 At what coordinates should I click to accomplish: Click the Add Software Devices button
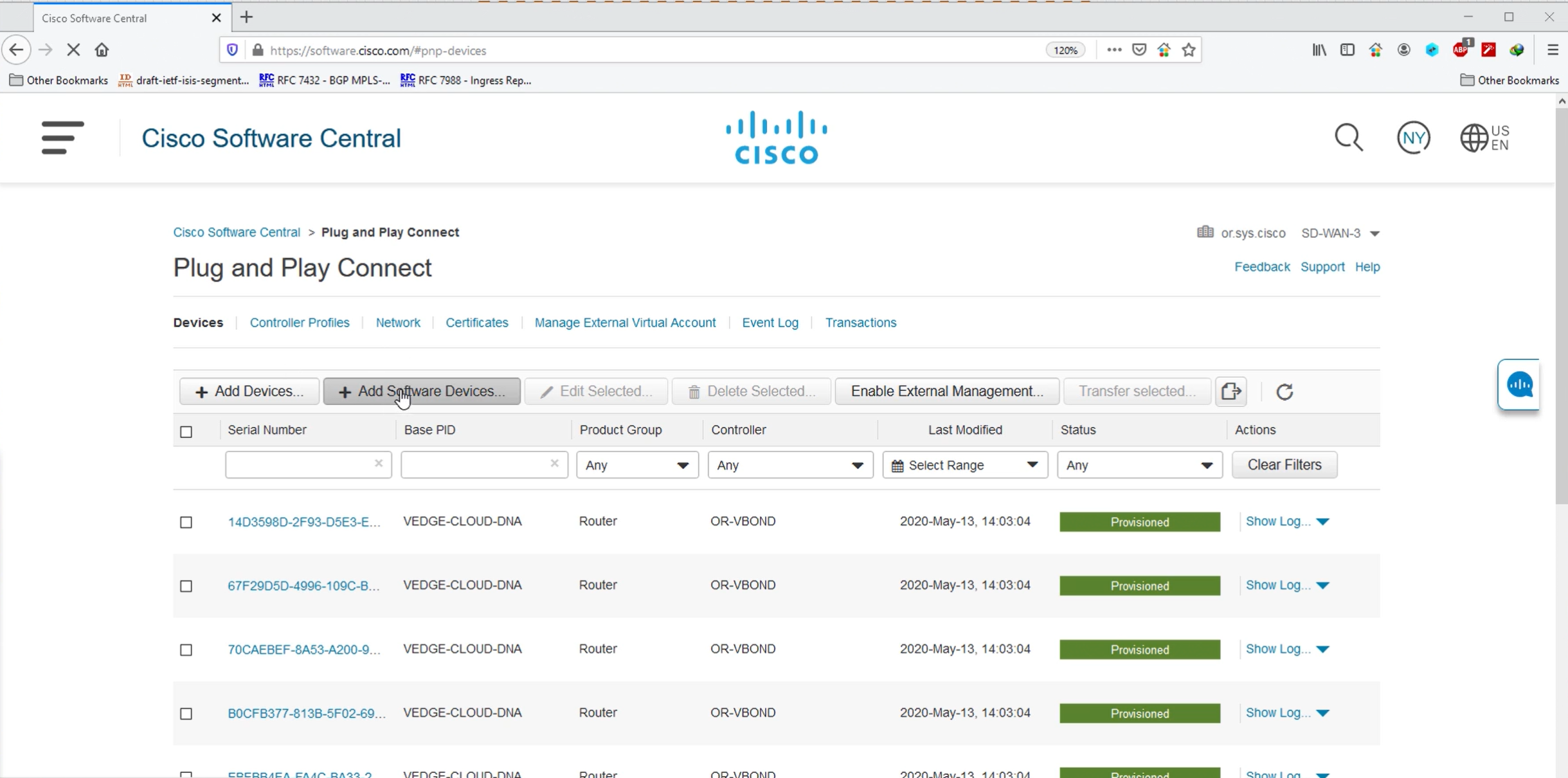pos(422,391)
